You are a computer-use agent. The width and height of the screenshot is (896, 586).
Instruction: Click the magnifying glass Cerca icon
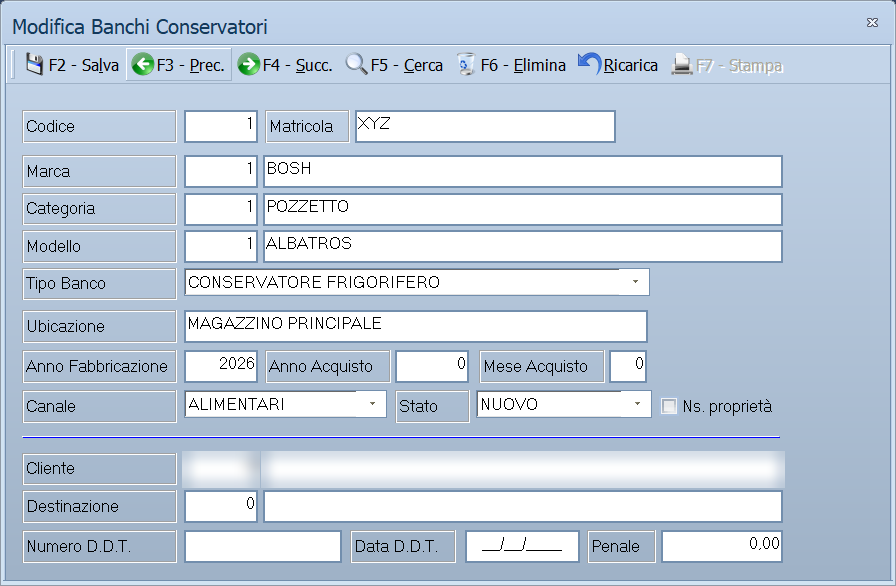[x=356, y=65]
